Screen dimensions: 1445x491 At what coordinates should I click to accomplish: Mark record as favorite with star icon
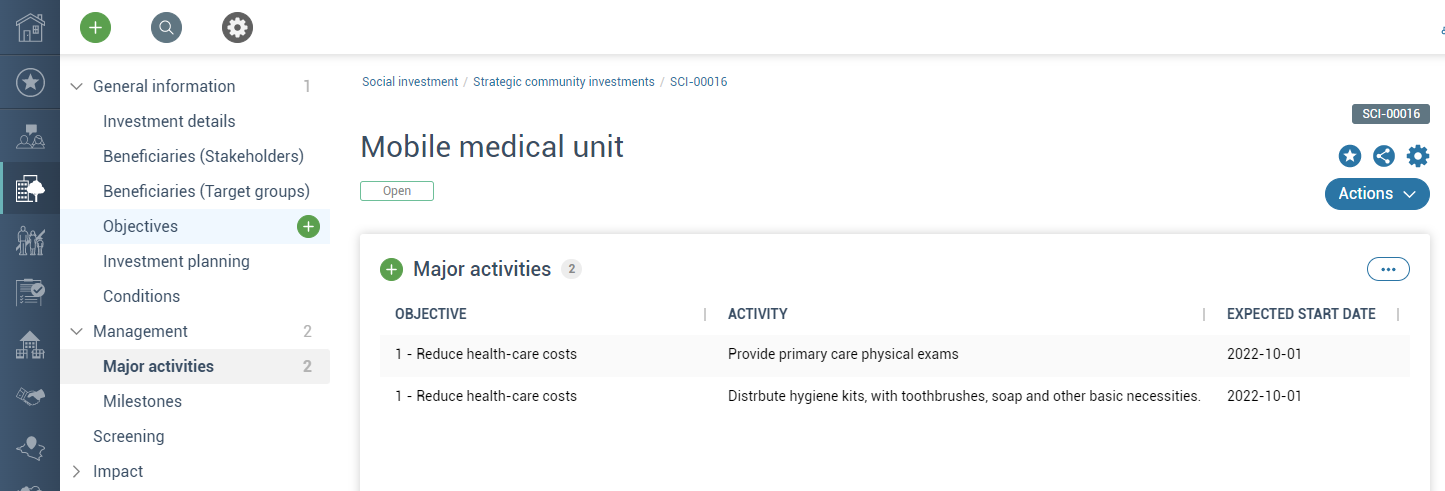tap(1350, 156)
